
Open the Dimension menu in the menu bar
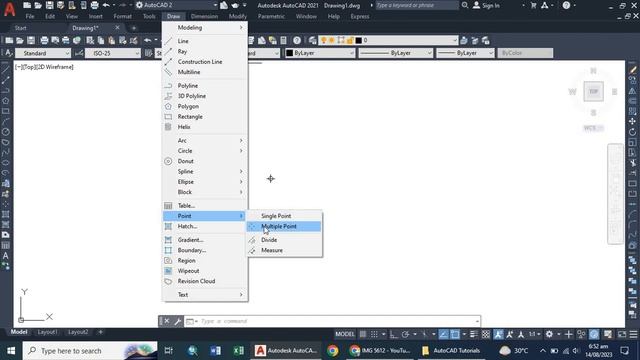(x=204, y=16)
